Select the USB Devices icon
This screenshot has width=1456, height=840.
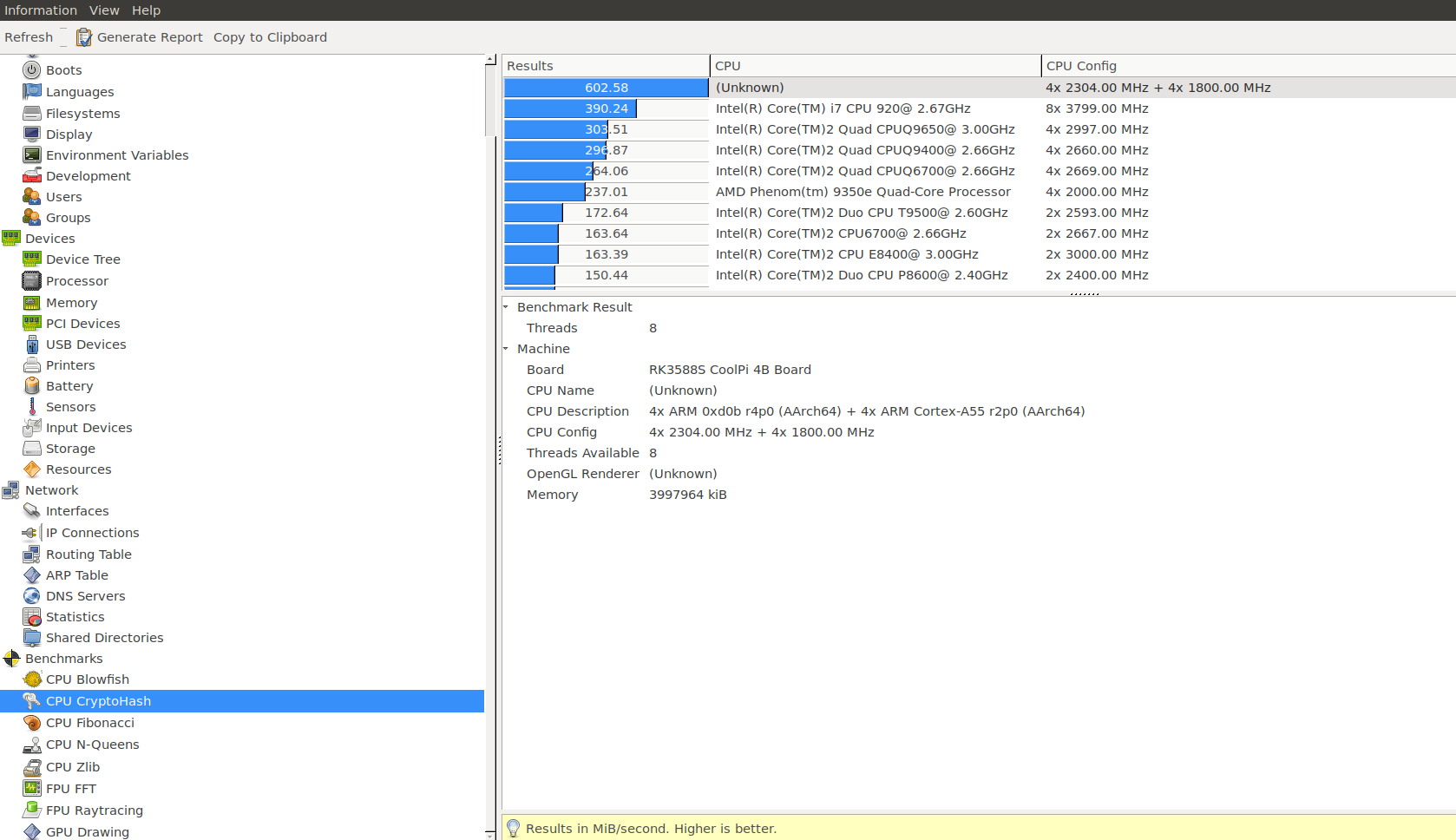coord(32,345)
